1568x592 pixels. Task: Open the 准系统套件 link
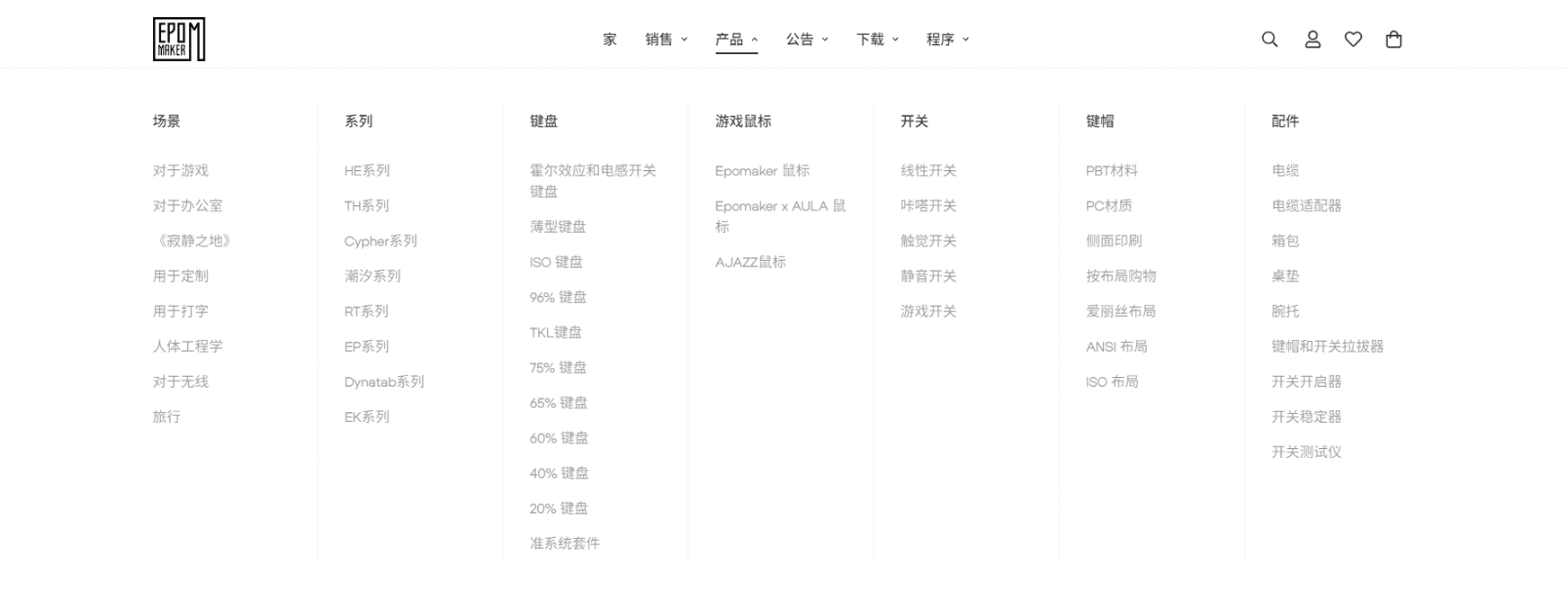coord(564,543)
